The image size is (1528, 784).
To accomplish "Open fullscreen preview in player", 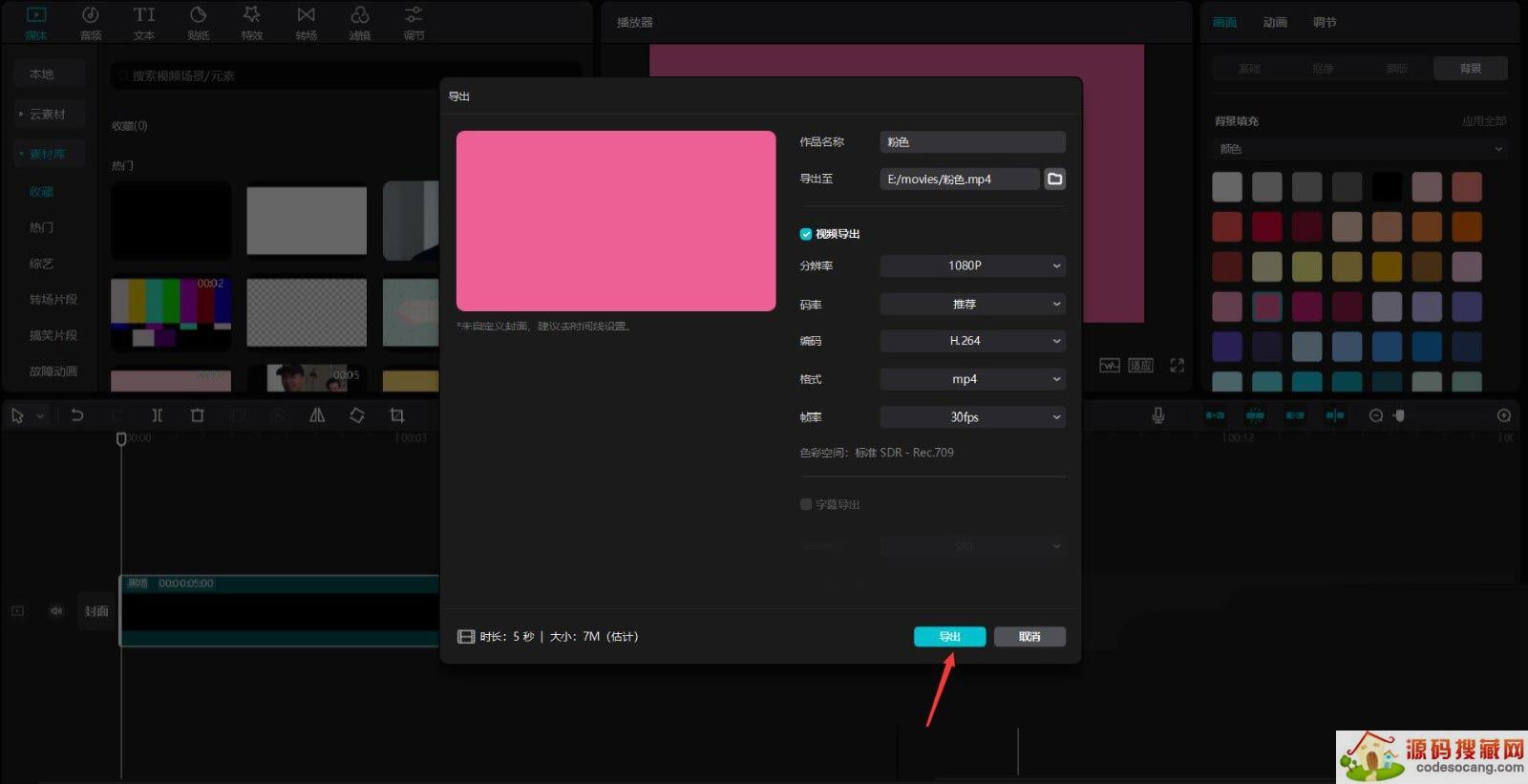I will click(x=1177, y=366).
